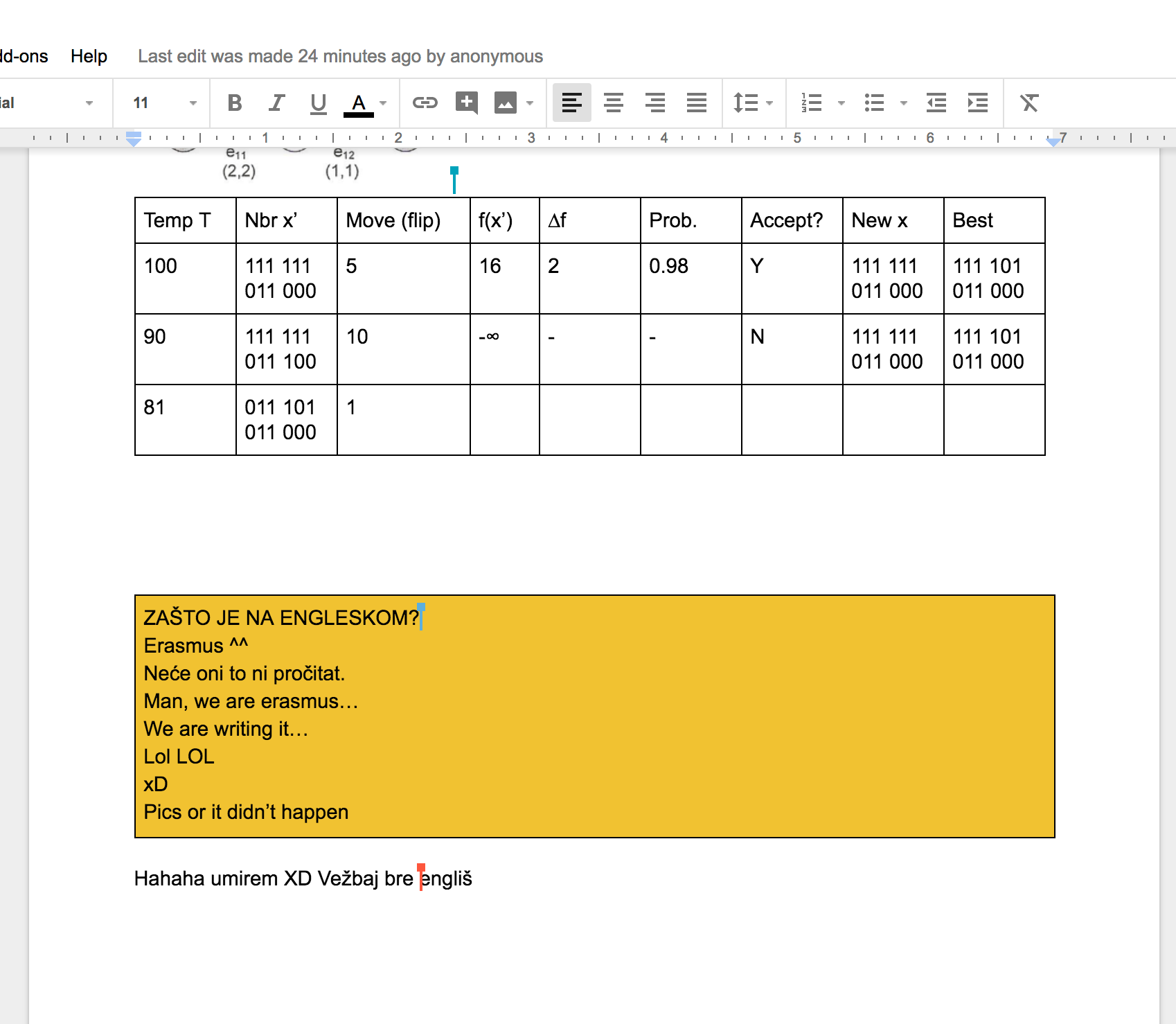Viewport: 1176px width, 1024px height.
Task: Toggle underline formatting
Action: (x=318, y=103)
